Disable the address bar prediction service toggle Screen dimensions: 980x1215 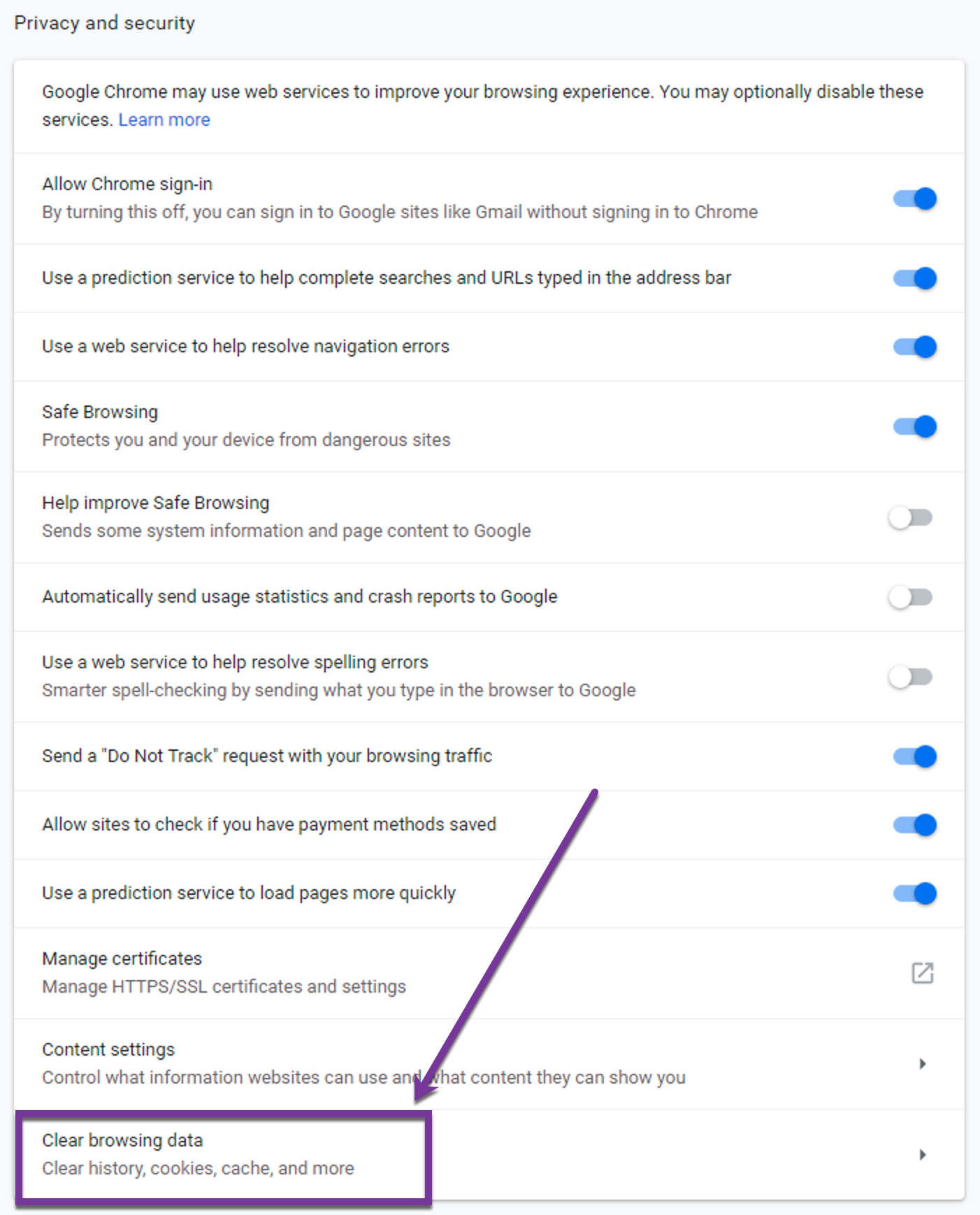coord(914,278)
